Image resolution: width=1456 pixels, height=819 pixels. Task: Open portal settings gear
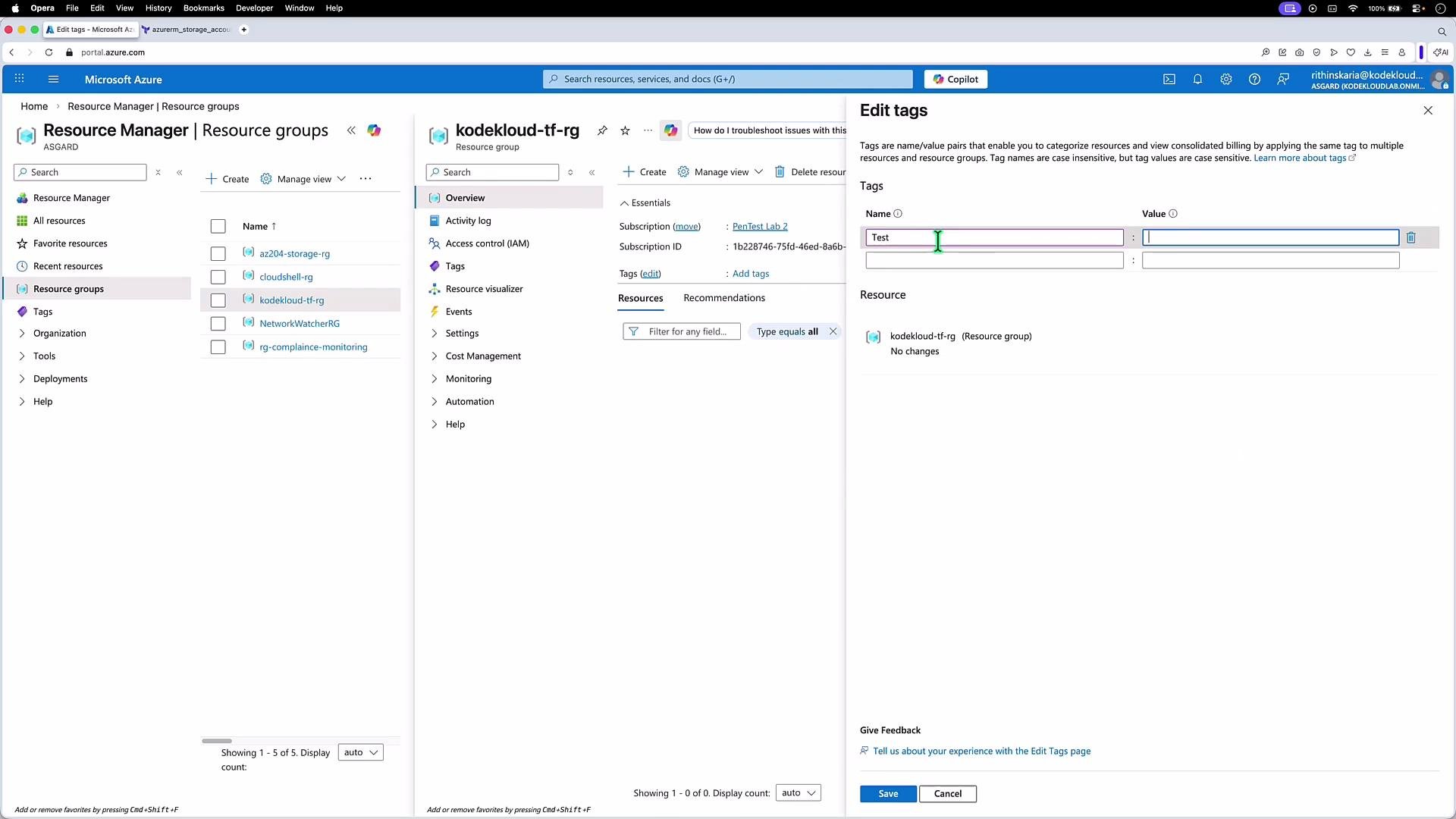[x=1226, y=79]
